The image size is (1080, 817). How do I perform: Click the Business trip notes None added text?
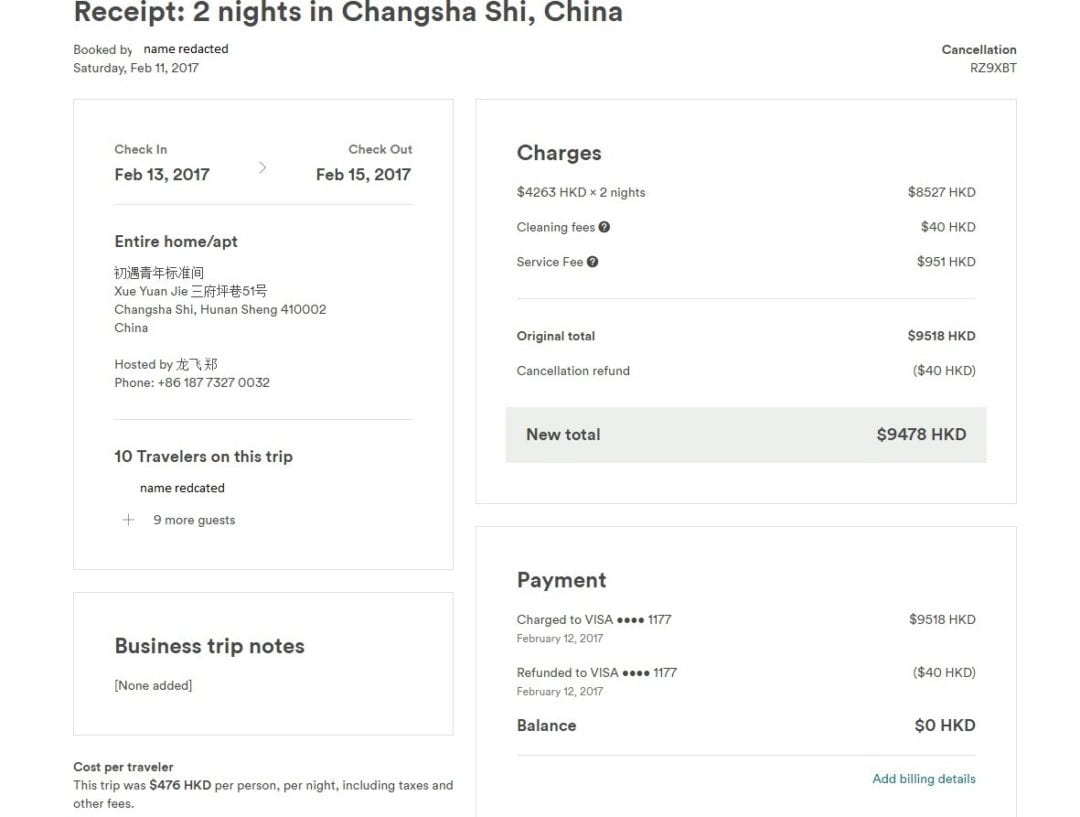[153, 685]
